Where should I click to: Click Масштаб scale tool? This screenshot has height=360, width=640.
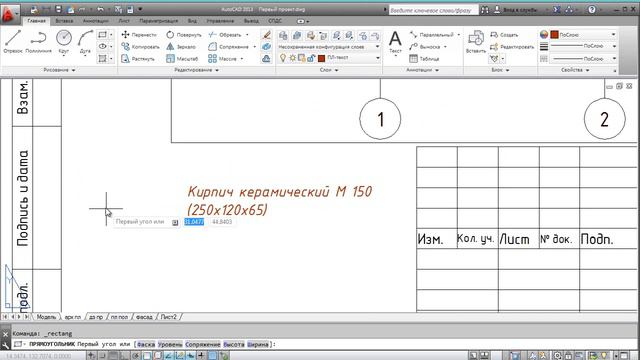tap(182, 59)
